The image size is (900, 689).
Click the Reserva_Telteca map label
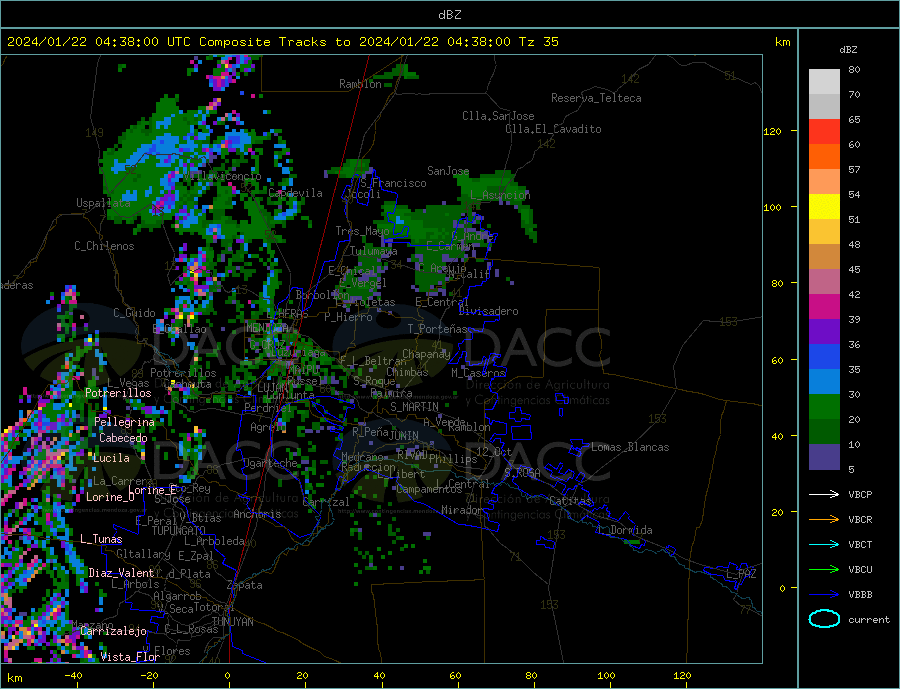pyautogui.click(x=596, y=98)
